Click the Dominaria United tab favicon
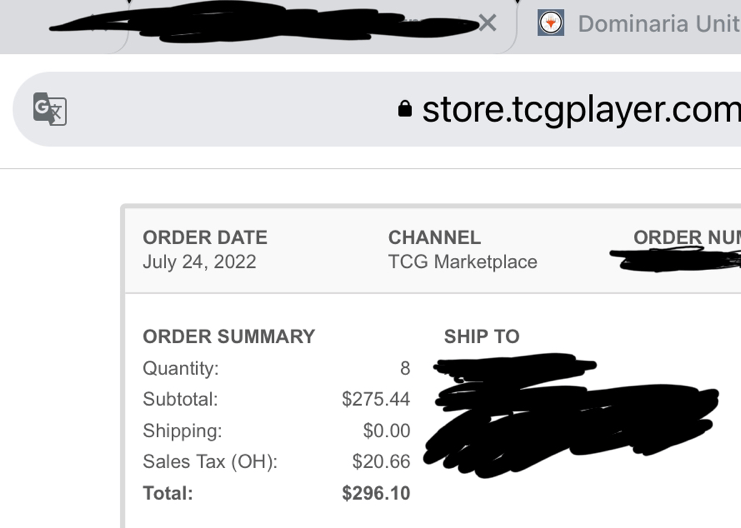 coord(551,23)
